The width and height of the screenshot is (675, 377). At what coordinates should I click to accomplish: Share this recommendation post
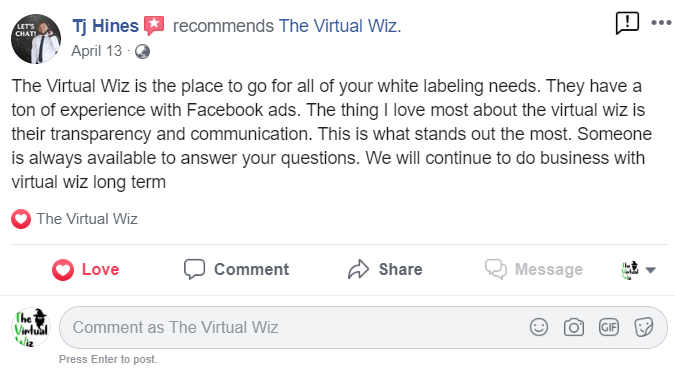coord(385,269)
